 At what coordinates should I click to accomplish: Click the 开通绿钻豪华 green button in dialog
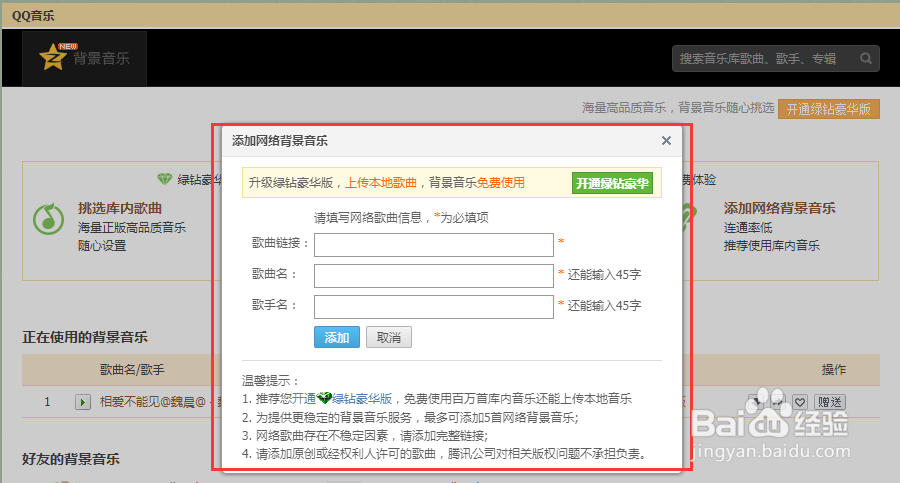tap(612, 183)
